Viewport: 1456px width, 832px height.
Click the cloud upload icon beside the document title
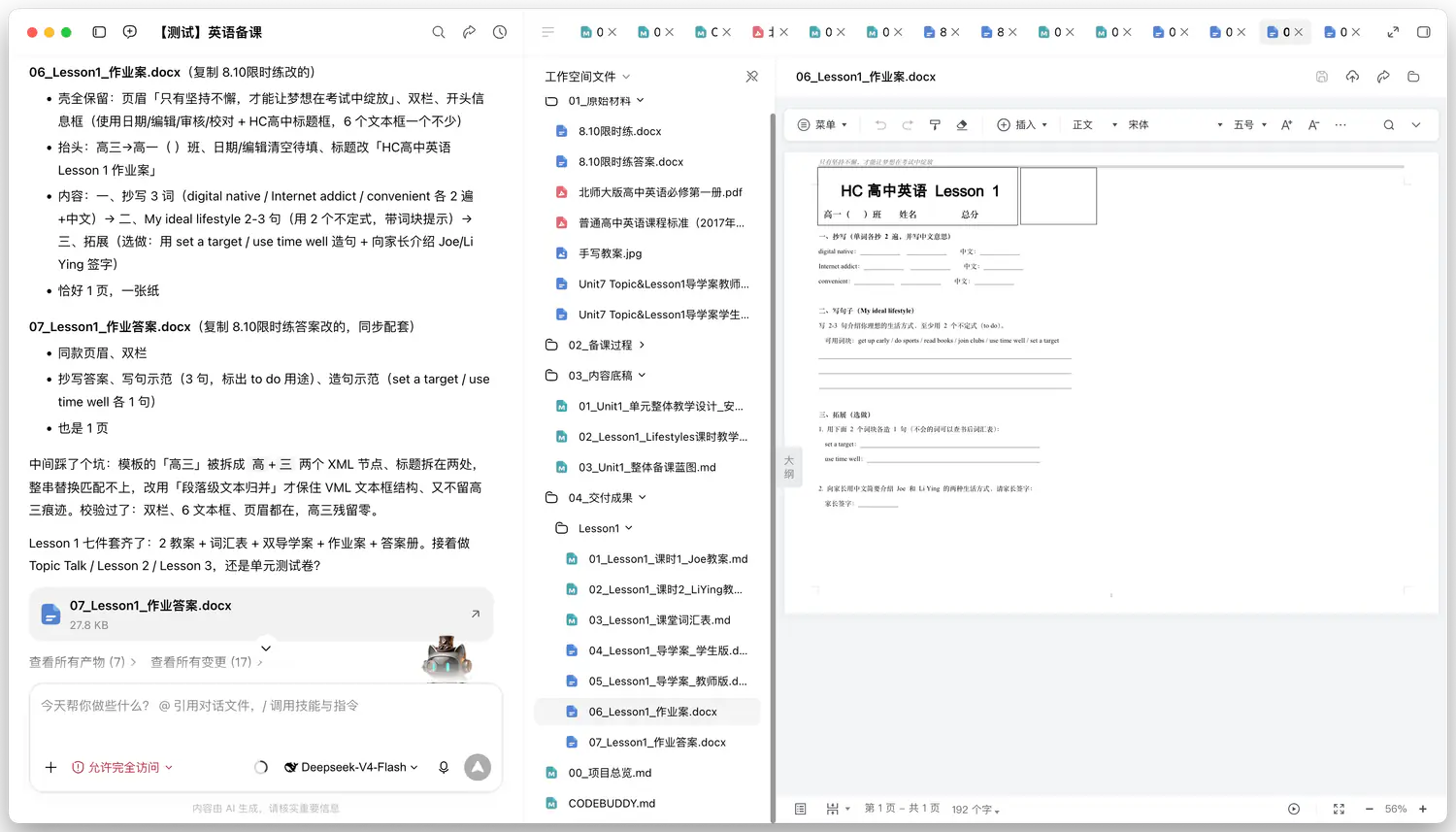pos(1352,77)
